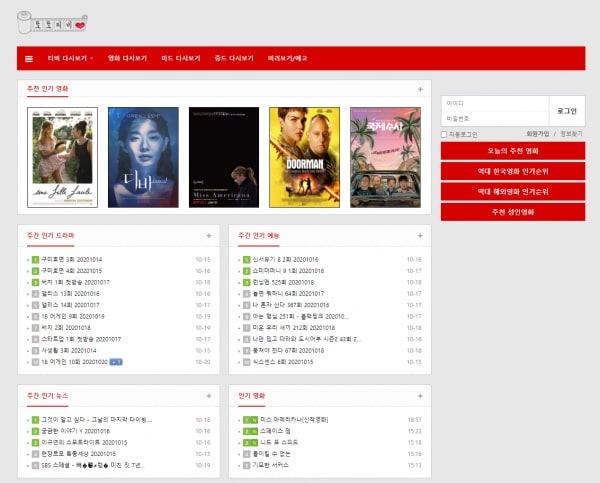This screenshot has height=483, width=600.
Task: Open the Doorman yellow movie poster
Action: 305,157
